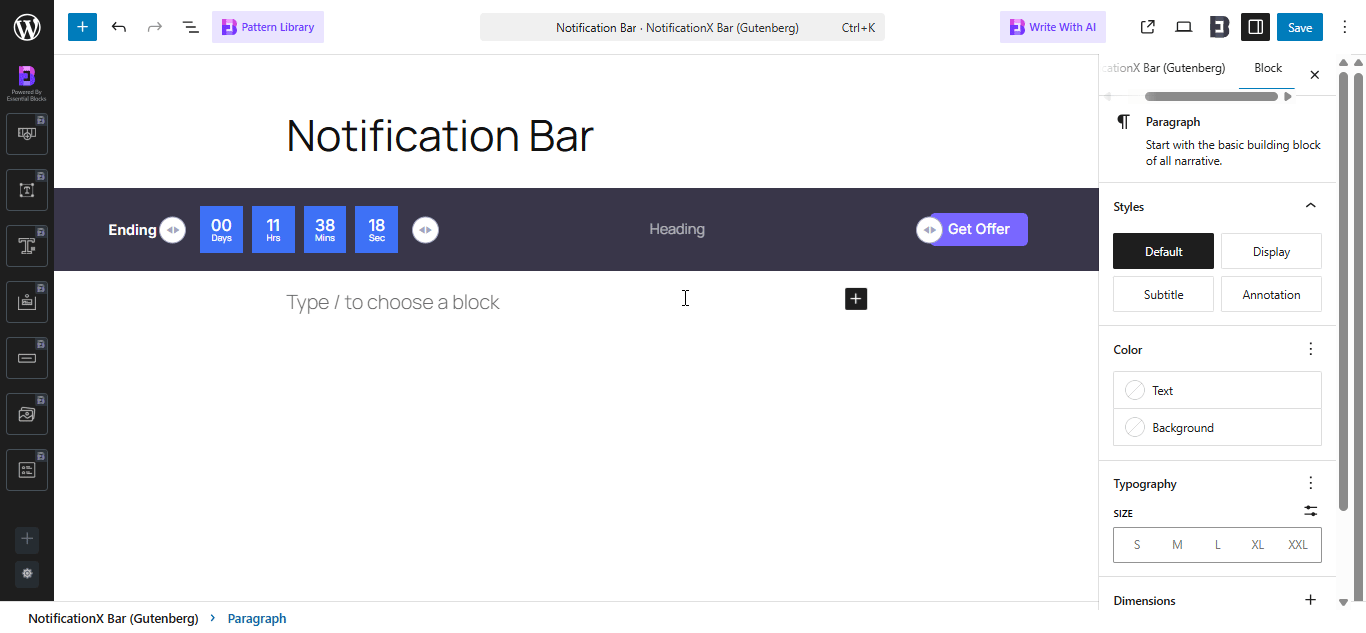Choose font size S
Viewport: 1366px width, 633px height.
[1137, 545]
